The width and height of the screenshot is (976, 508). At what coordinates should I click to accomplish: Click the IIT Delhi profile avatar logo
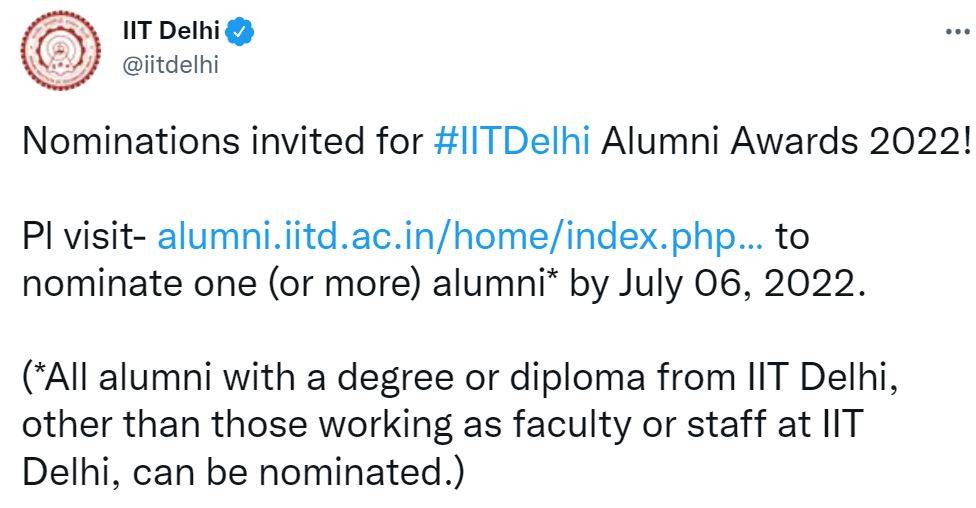tap(61, 48)
